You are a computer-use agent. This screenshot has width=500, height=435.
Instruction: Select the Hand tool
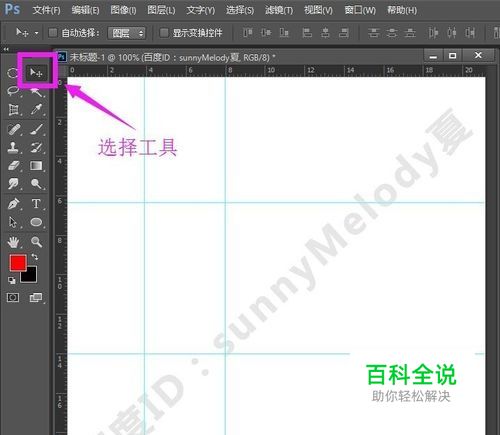13,242
